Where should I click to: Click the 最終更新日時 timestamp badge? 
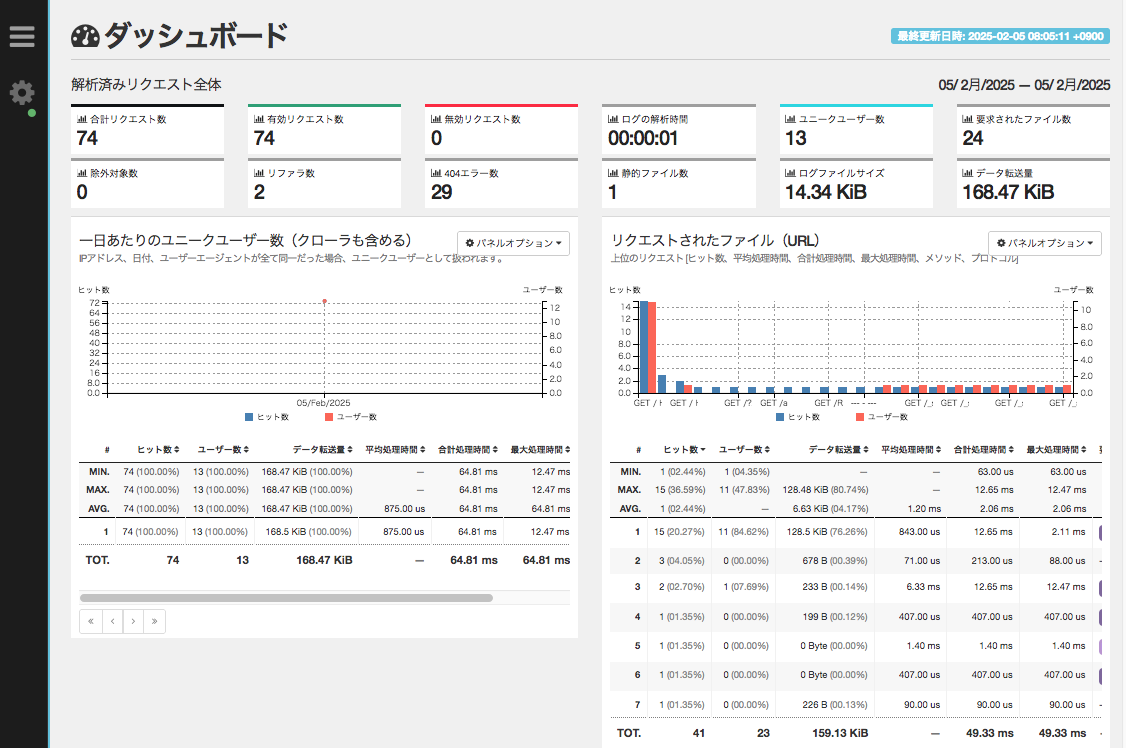click(999, 36)
